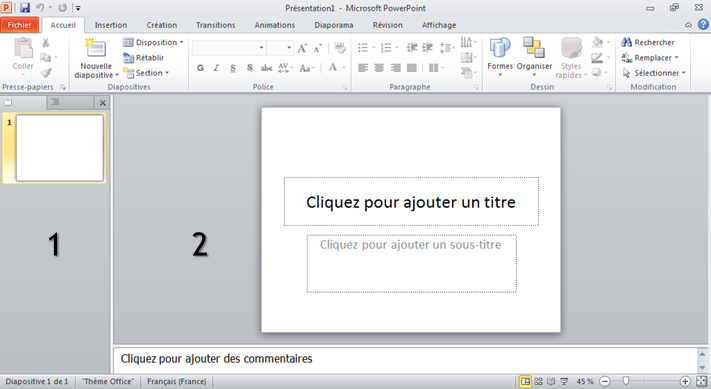Toggle italic I formatting
711x389 pixels.
(x=216, y=68)
